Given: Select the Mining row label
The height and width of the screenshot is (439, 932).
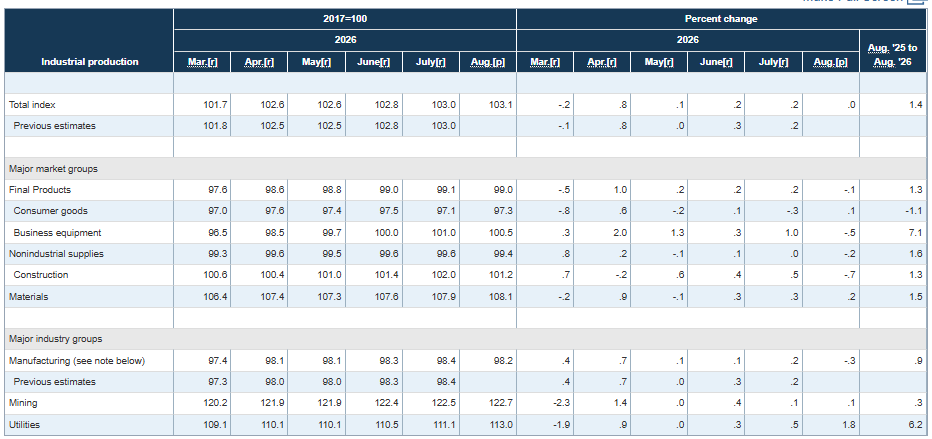Looking at the screenshot, I should pos(23,403).
